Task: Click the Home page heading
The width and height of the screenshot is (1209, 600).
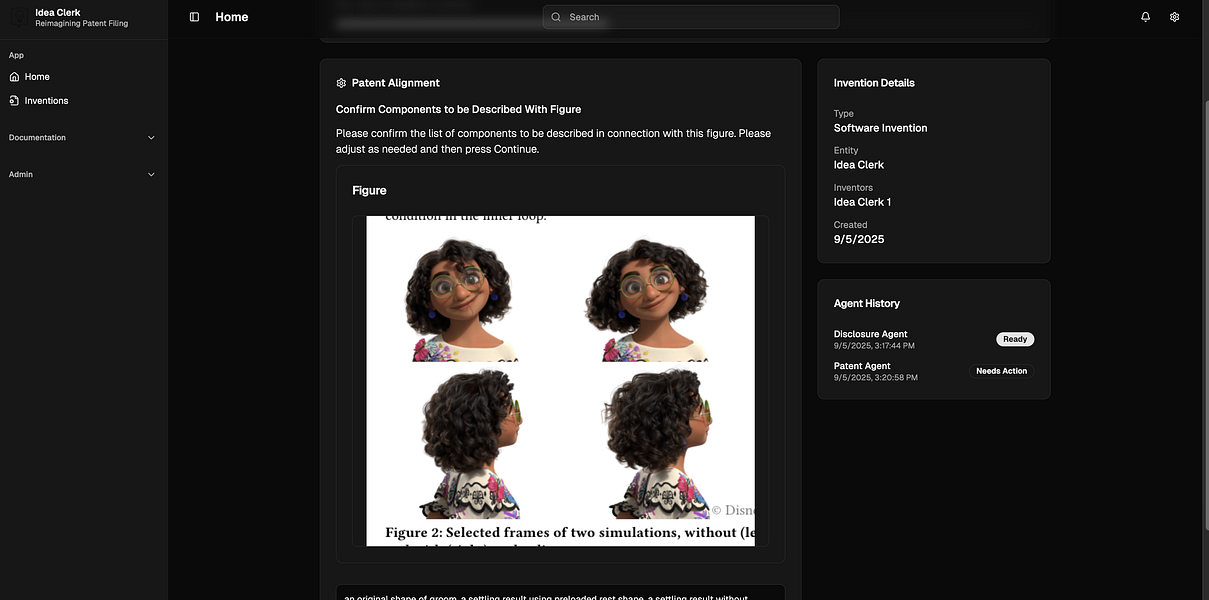Action: [232, 17]
